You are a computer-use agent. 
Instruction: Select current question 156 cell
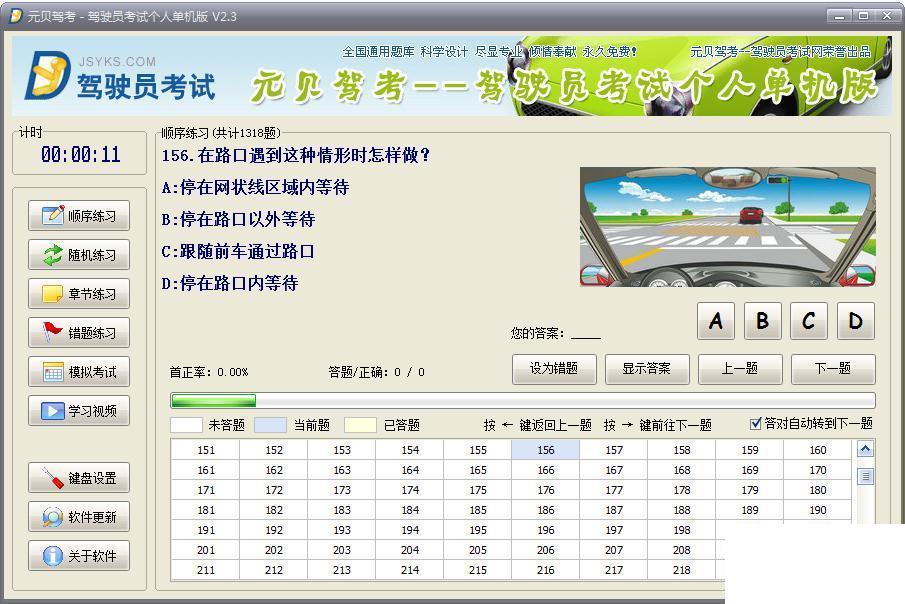(546, 450)
